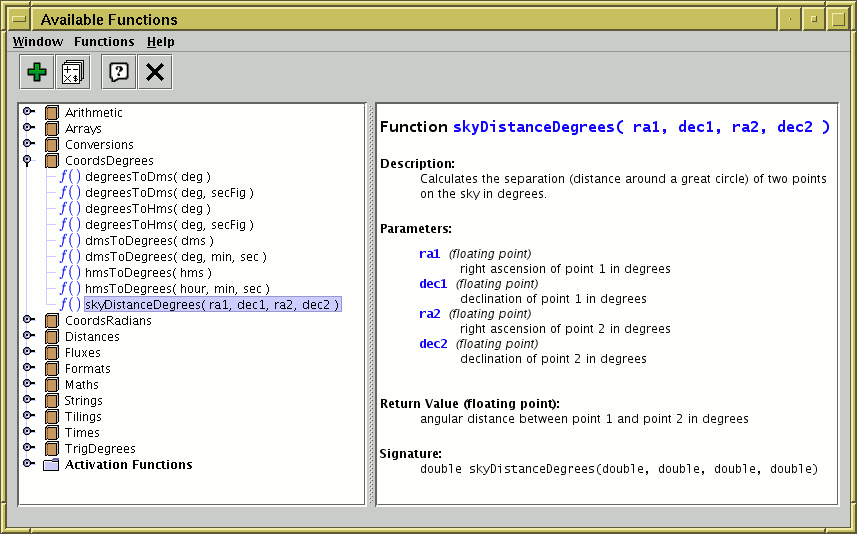Select the Strings category label

[x=84, y=401]
